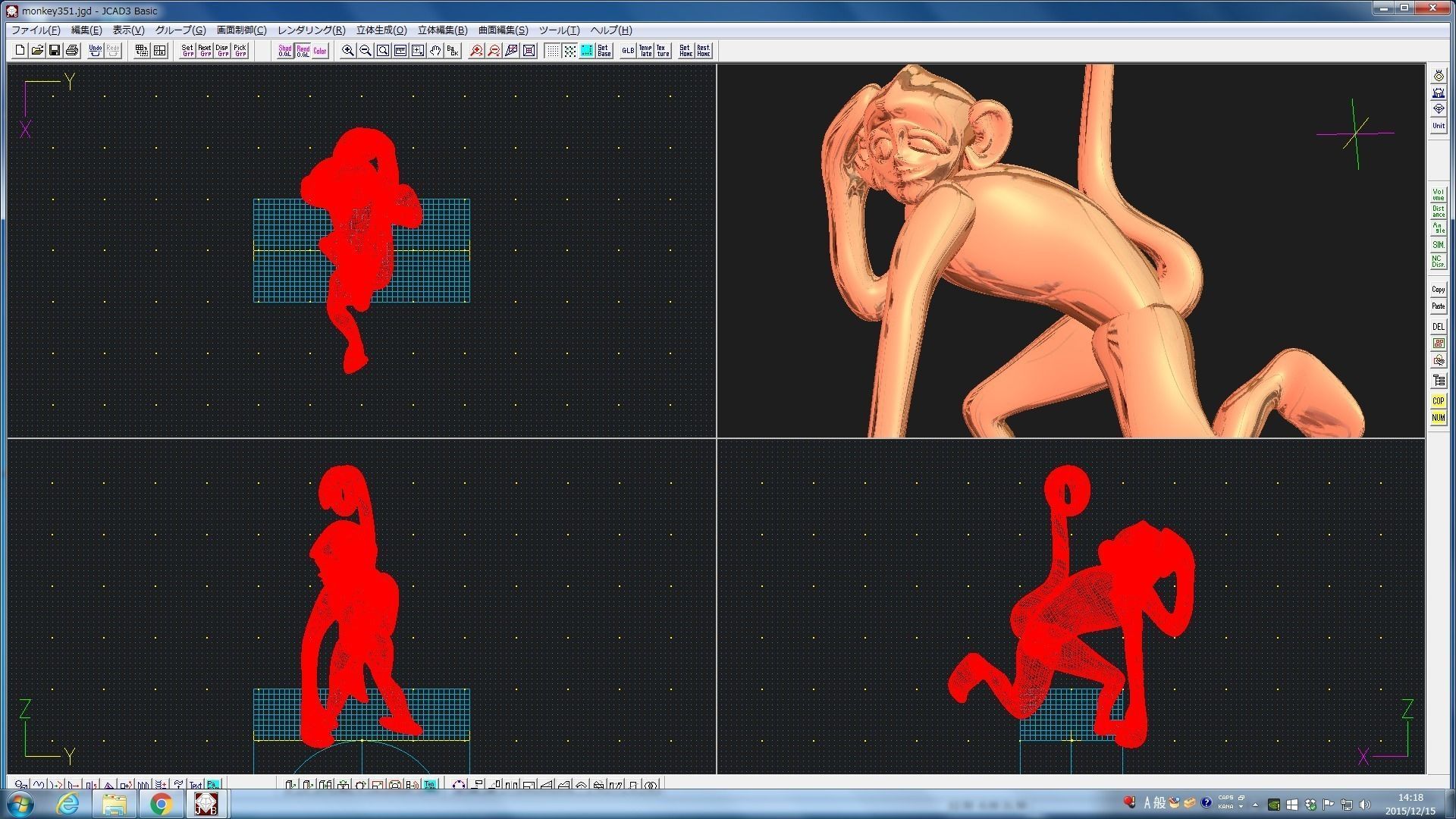Toggle the cyan grid display button
1456x819 pixels.
[x=587, y=51]
